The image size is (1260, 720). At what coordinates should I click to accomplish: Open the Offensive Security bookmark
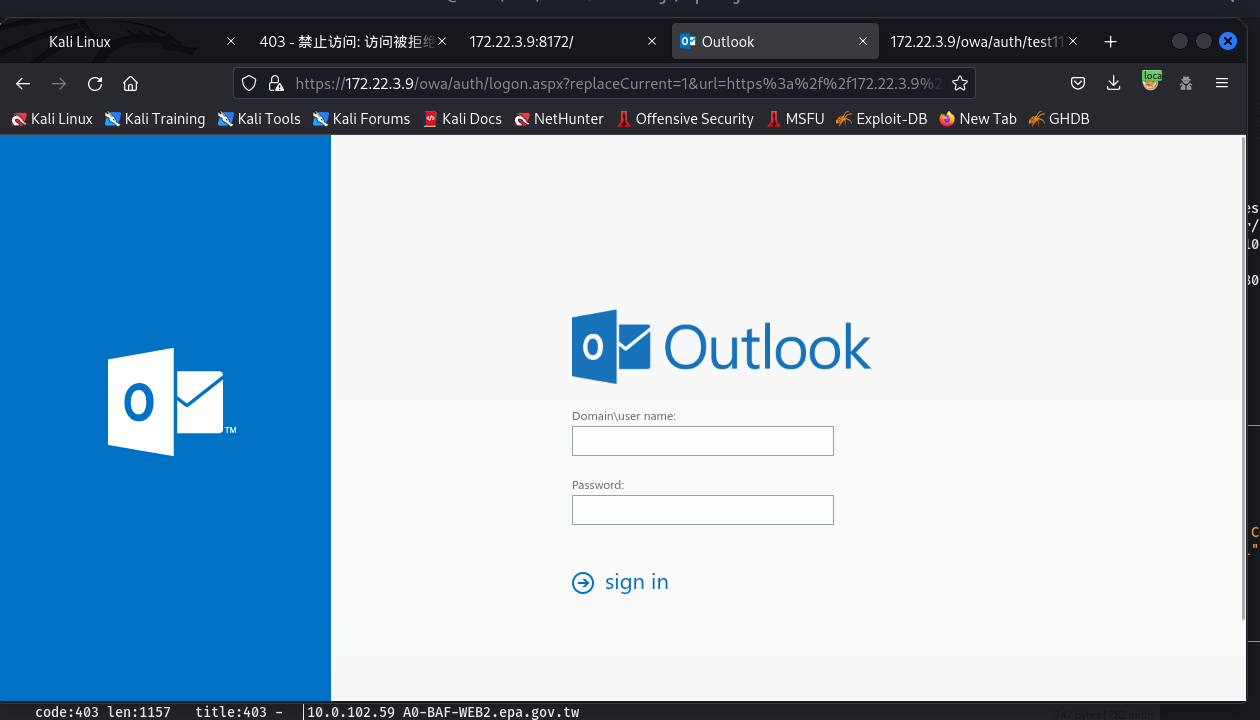click(x=685, y=119)
